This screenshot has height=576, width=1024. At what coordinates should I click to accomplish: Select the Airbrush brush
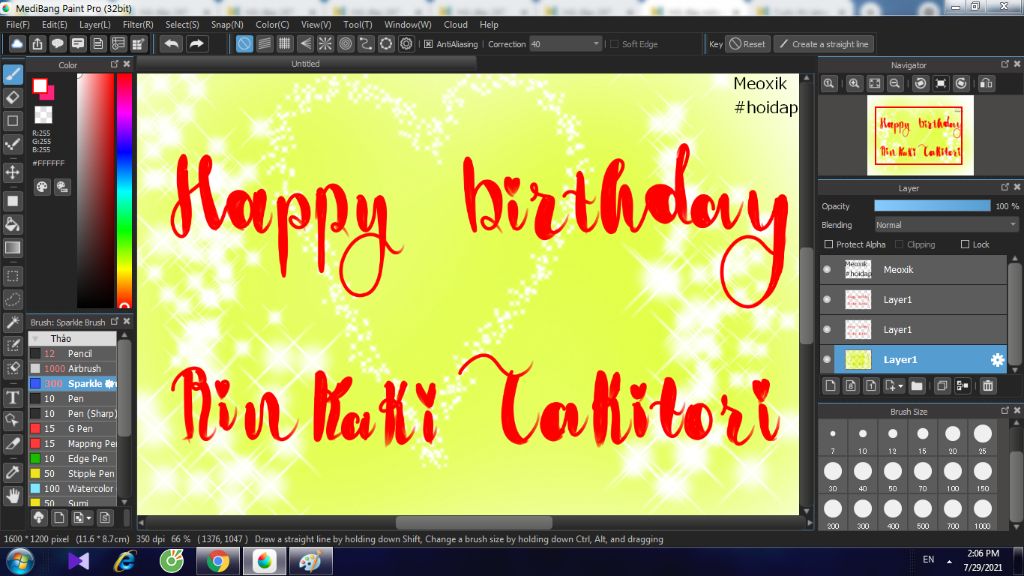(x=72, y=368)
